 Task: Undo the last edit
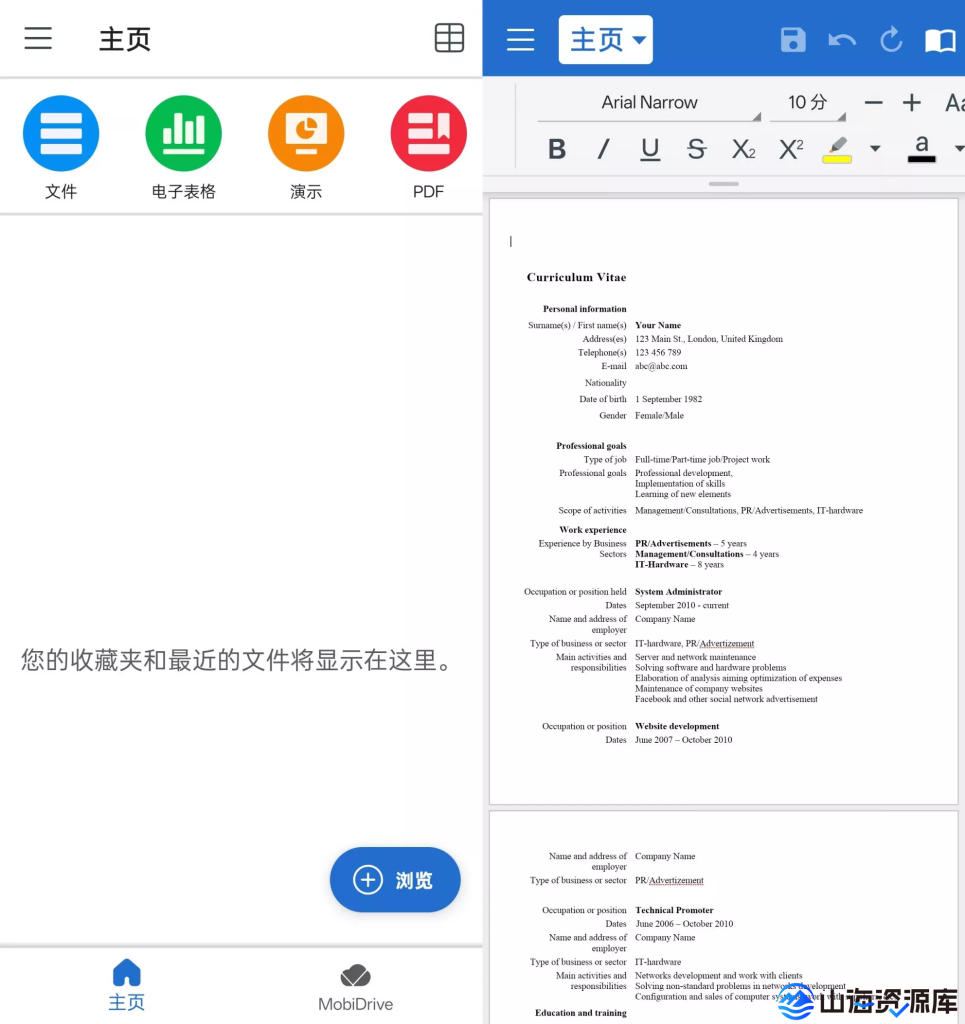coord(841,40)
